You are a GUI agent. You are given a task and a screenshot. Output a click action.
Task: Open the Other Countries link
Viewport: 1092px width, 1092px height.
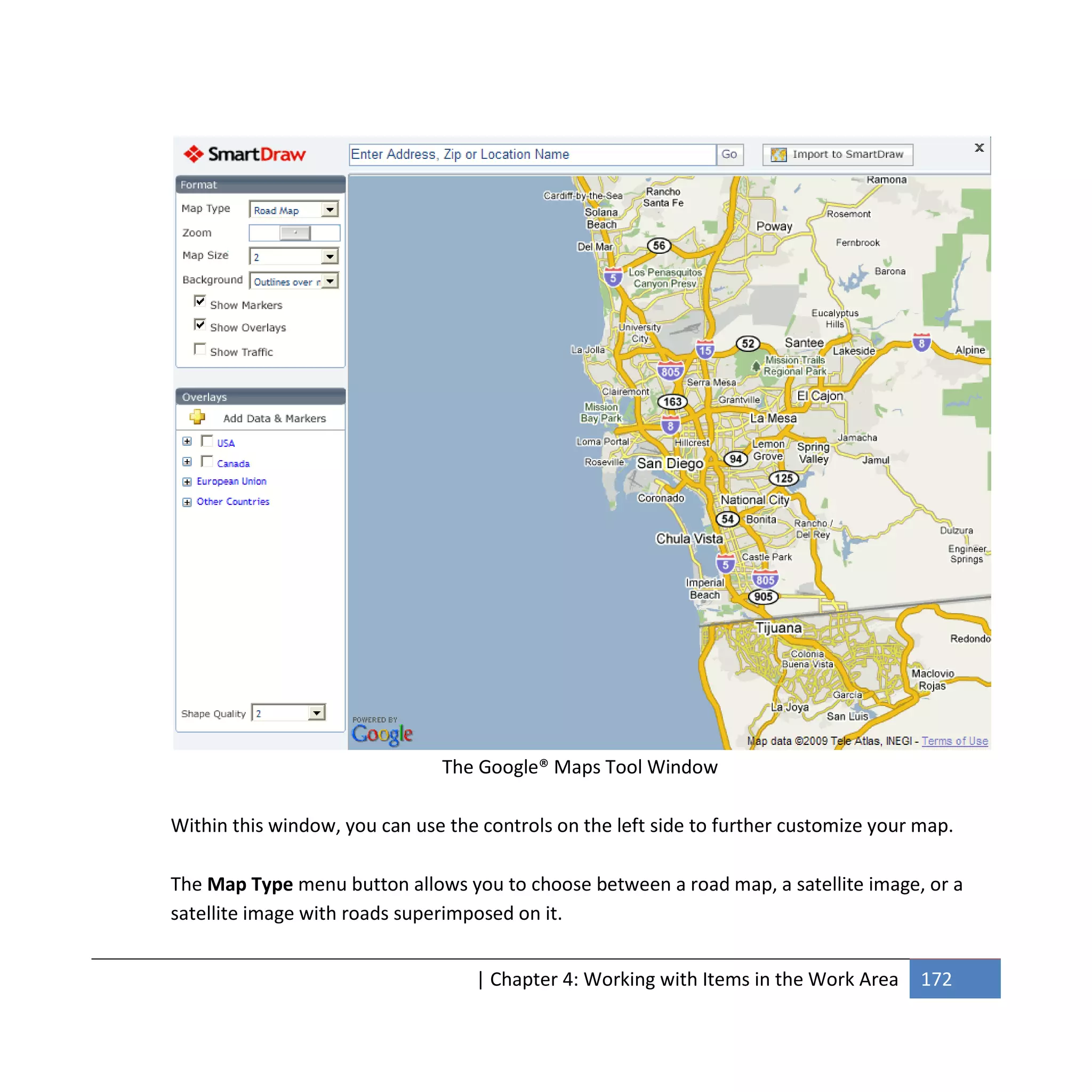pos(233,501)
